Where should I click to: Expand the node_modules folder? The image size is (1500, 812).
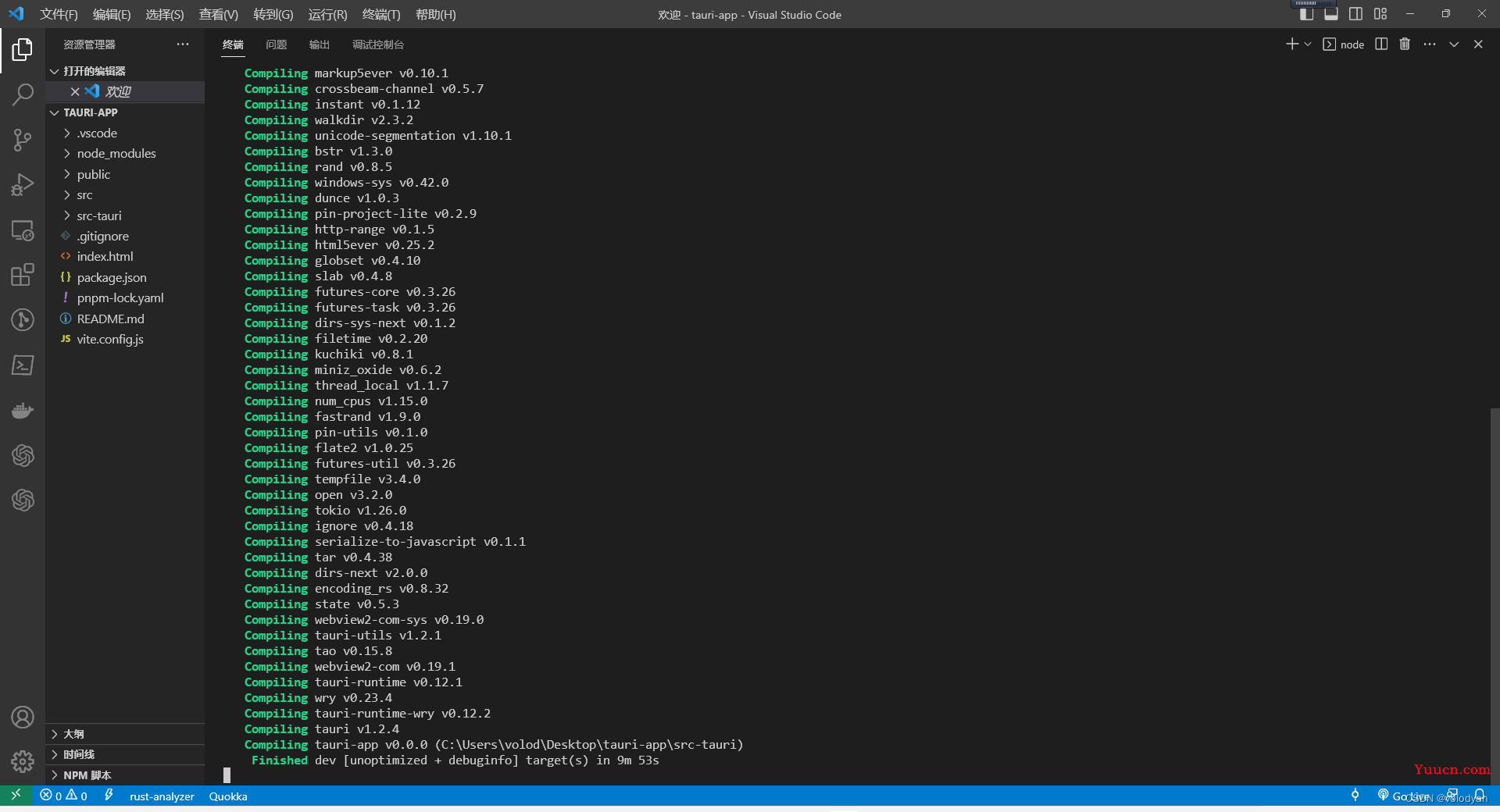125,154
